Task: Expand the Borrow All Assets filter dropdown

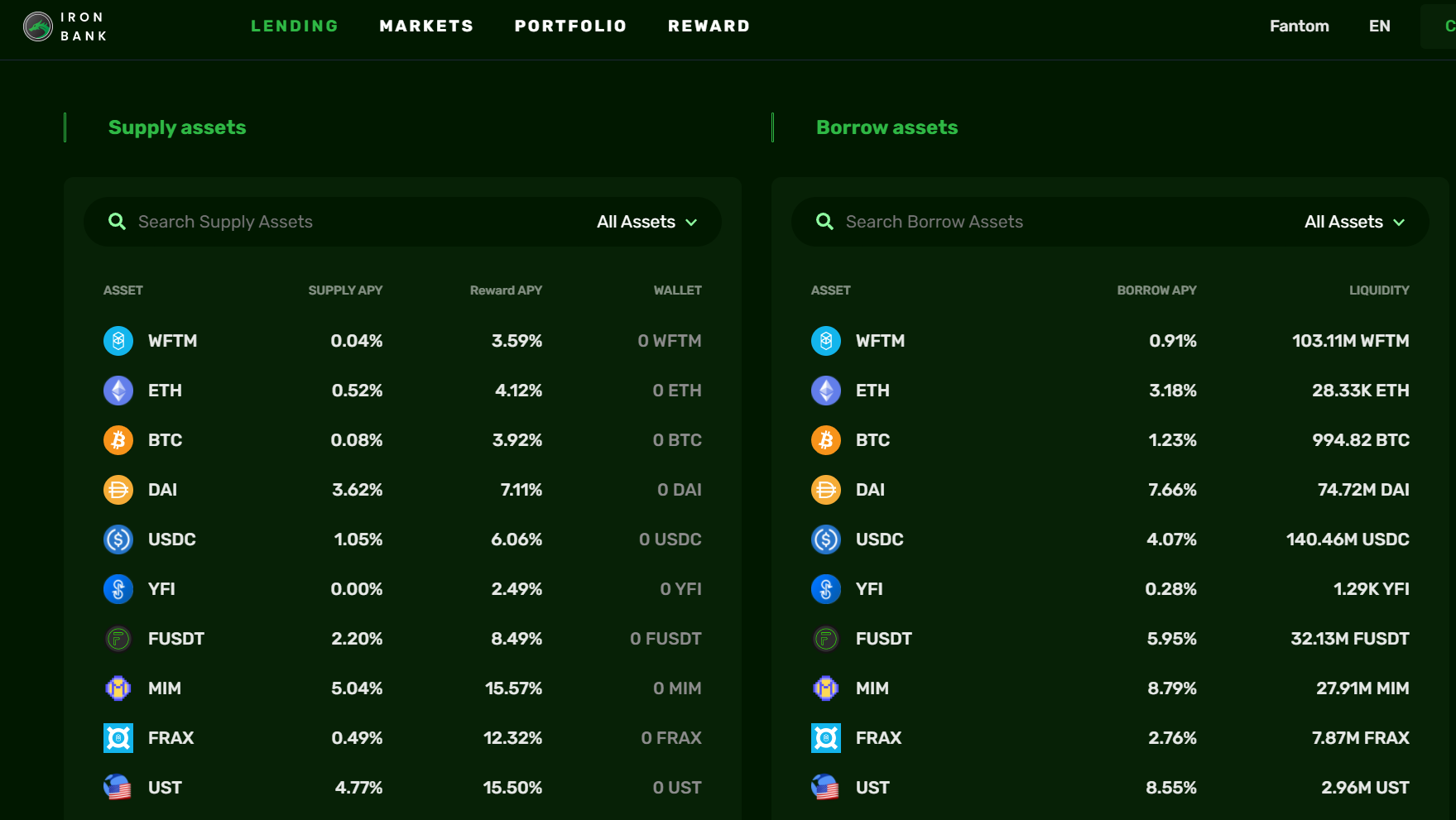Action: (1354, 222)
